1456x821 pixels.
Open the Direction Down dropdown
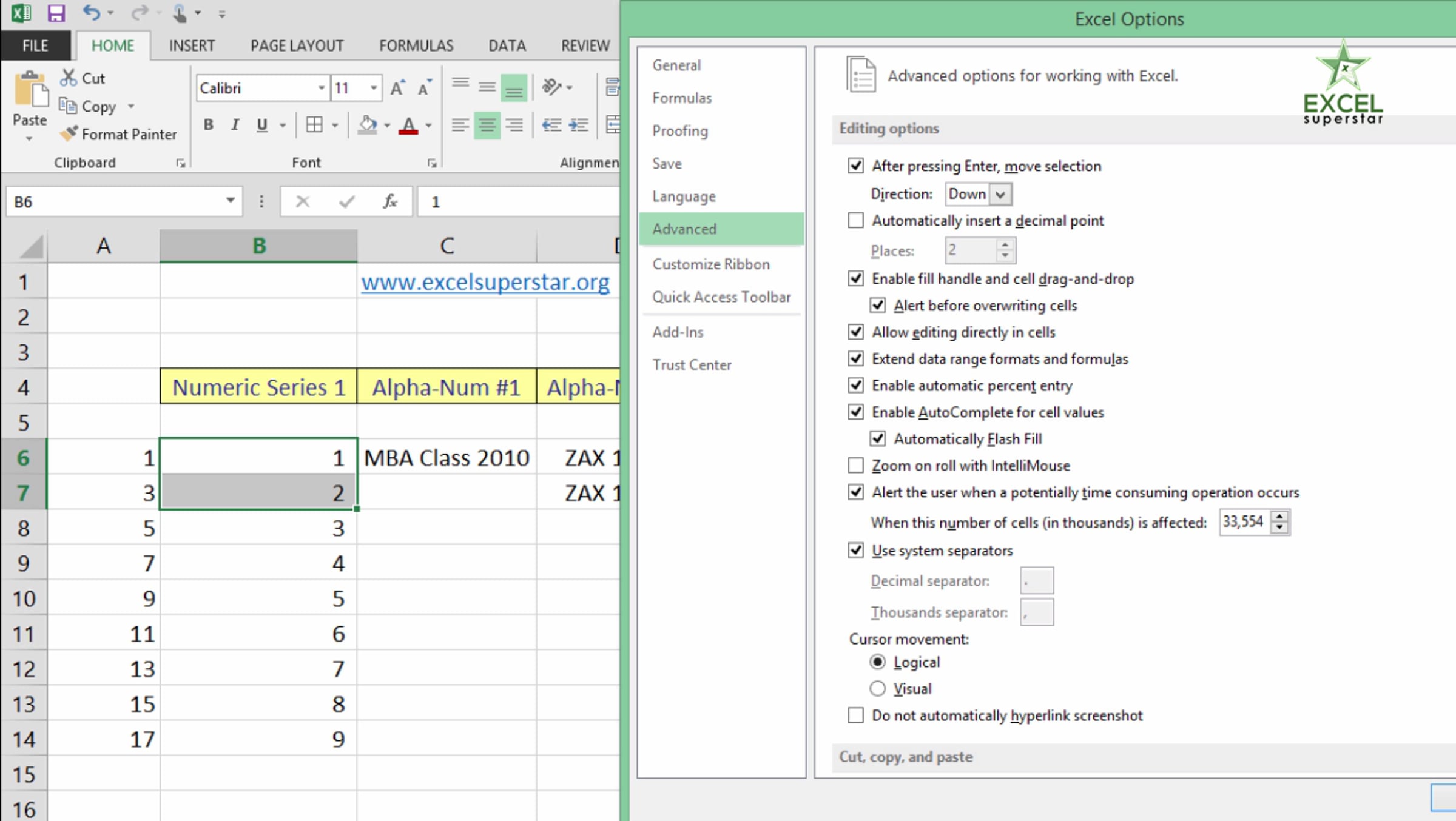pyautogui.click(x=1000, y=195)
